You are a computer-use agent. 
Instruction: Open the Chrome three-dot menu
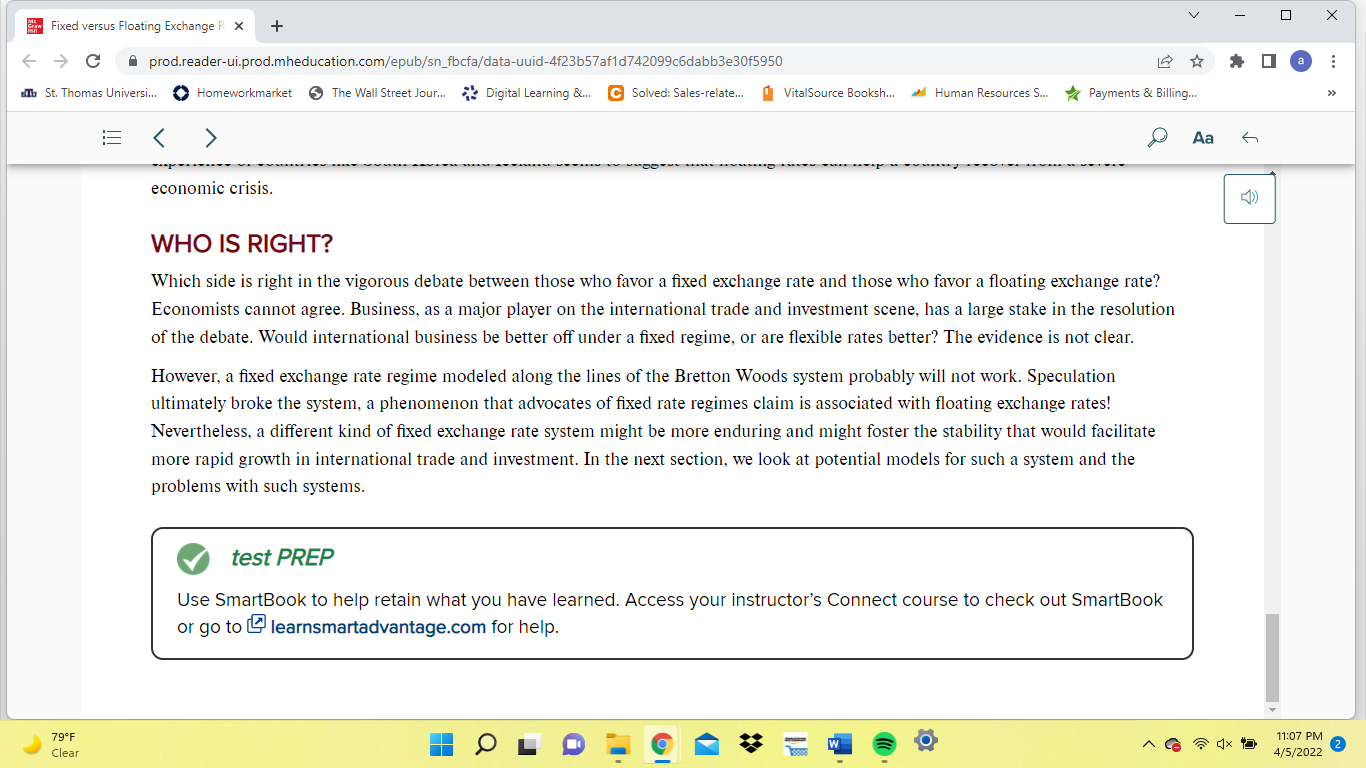pyautogui.click(x=1334, y=61)
